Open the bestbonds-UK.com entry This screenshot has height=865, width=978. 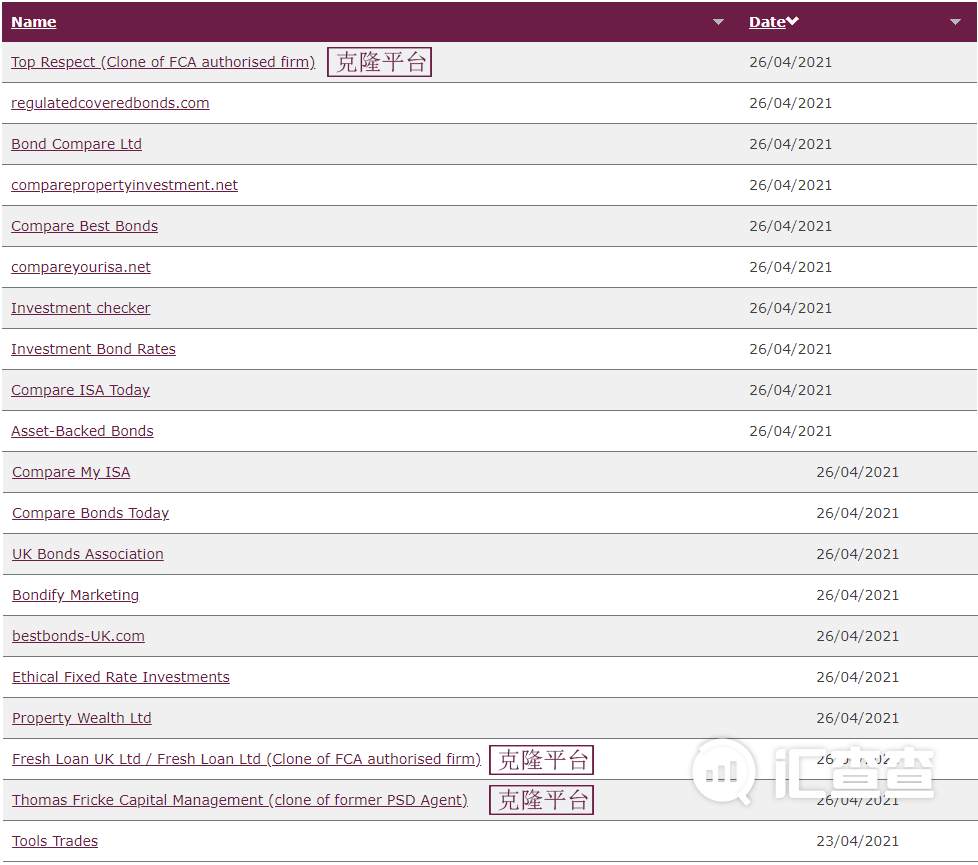pos(79,636)
